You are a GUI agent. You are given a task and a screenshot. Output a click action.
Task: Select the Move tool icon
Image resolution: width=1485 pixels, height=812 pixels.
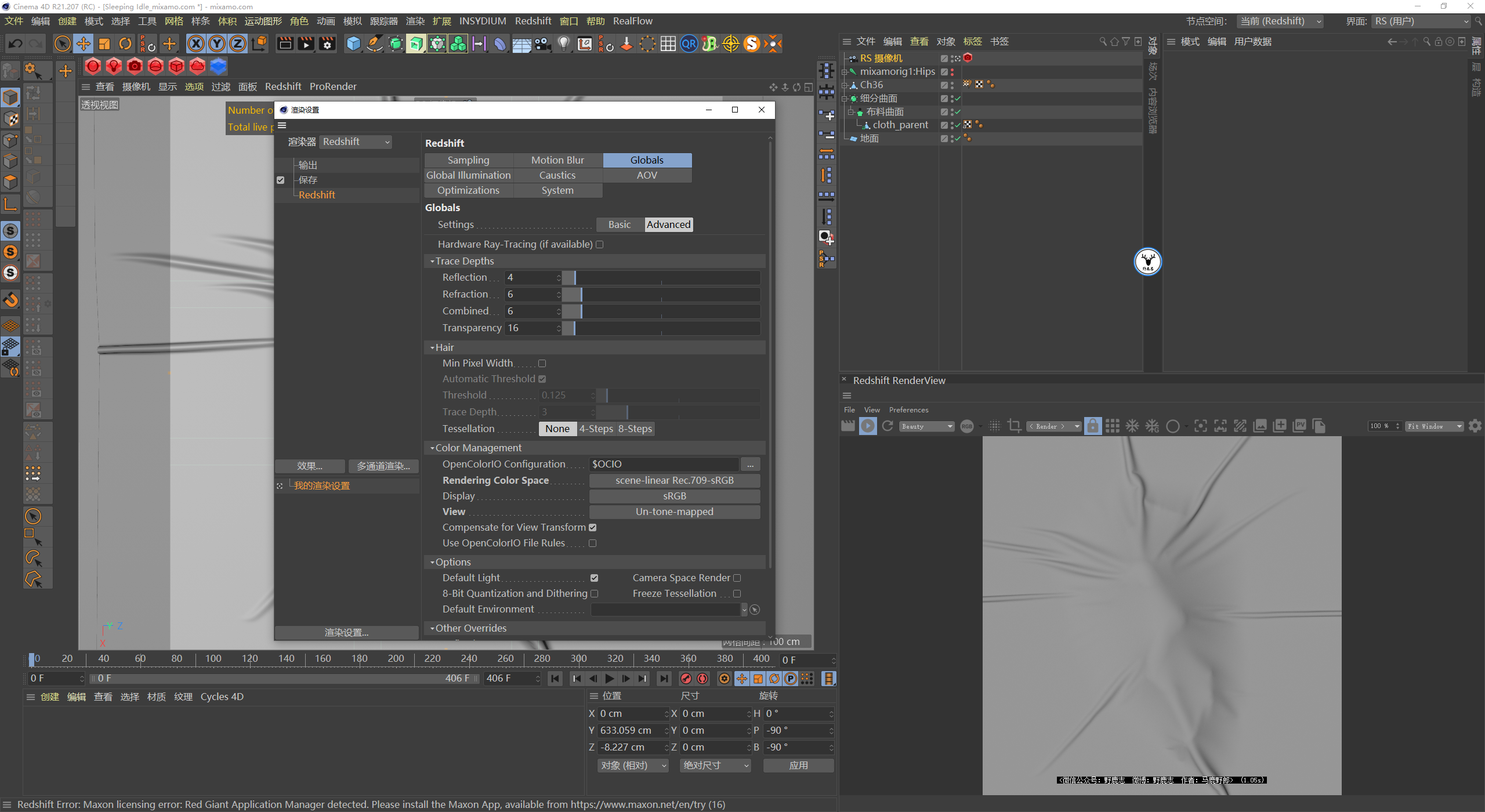click(x=84, y=43)
